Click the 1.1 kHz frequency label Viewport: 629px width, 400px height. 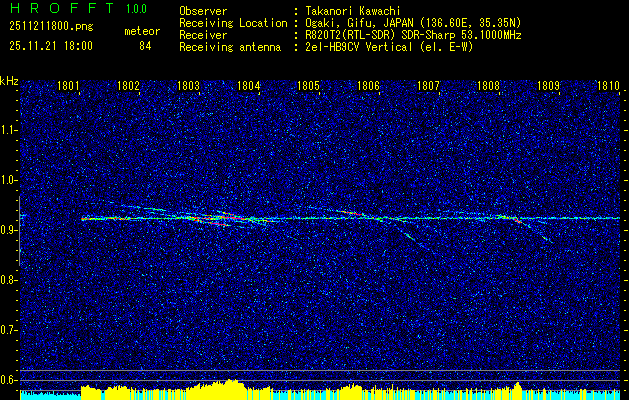tap(9, 130)
